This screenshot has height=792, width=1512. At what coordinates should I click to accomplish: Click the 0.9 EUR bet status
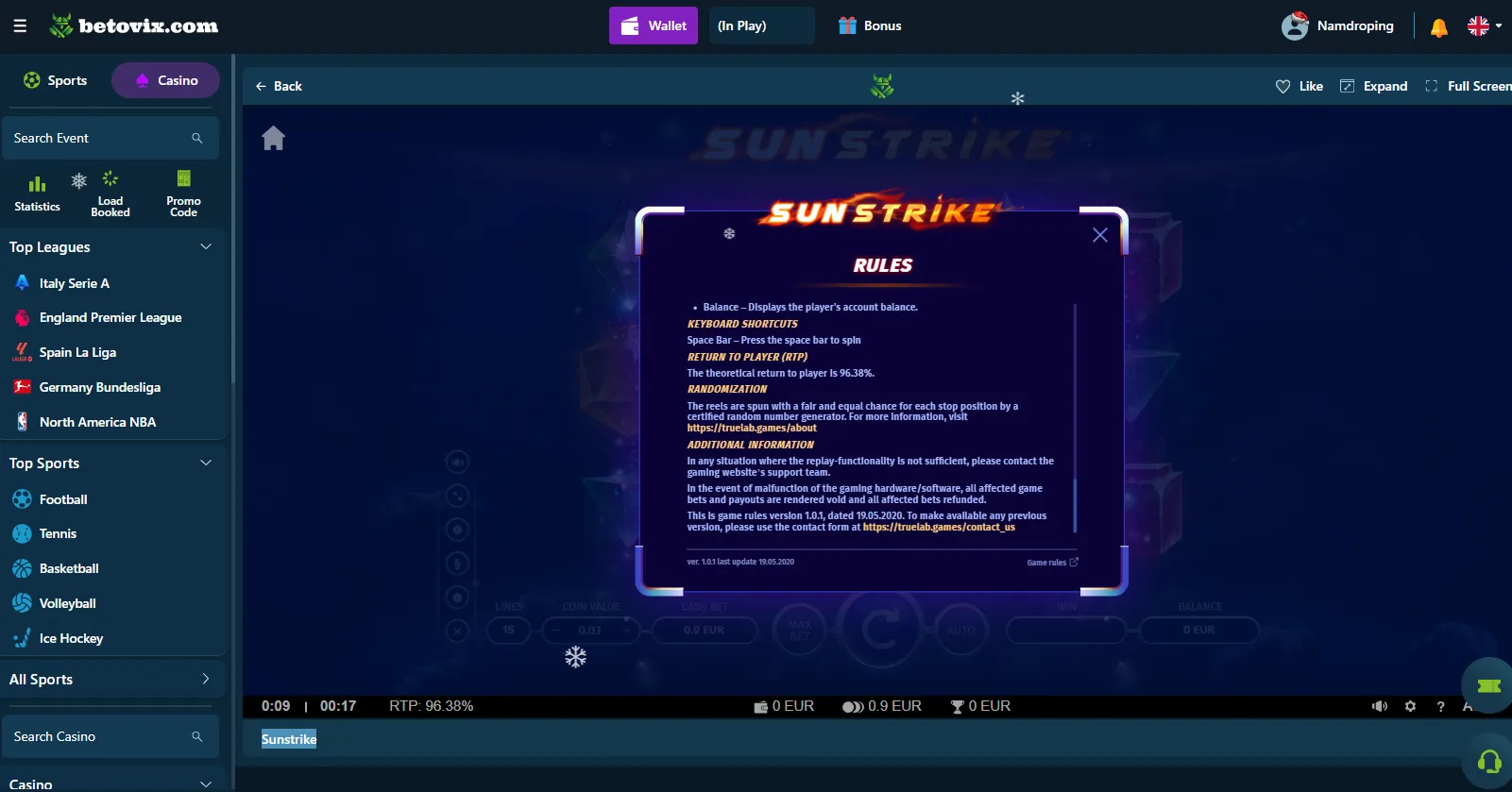[882, 706]
